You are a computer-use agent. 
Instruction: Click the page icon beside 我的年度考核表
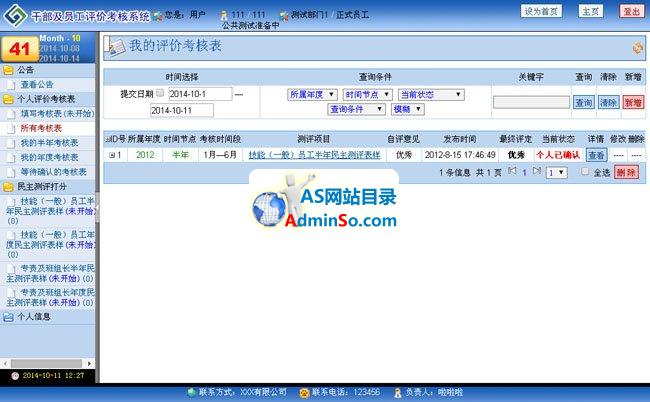(12, 157)
